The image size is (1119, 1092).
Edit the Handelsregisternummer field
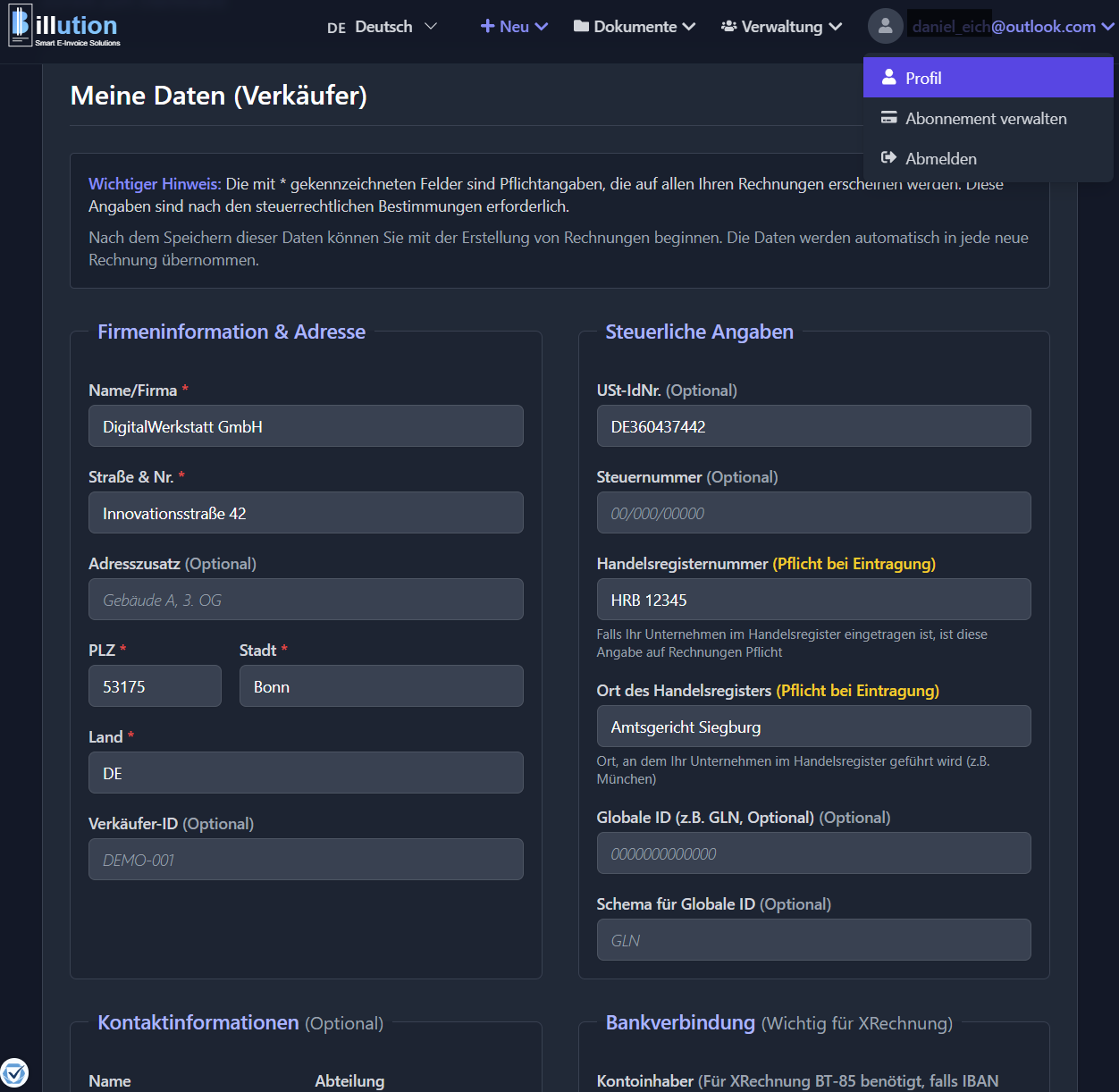click(813, 600)
